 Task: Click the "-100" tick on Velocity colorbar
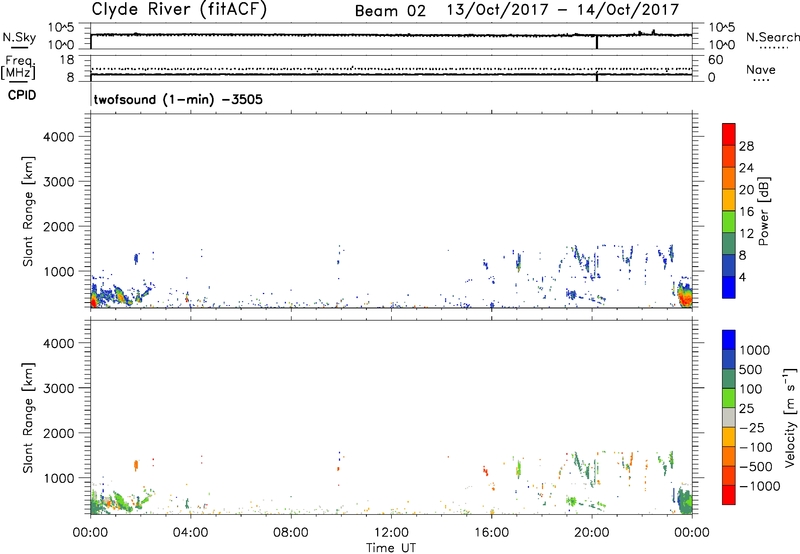pos(756,447)
